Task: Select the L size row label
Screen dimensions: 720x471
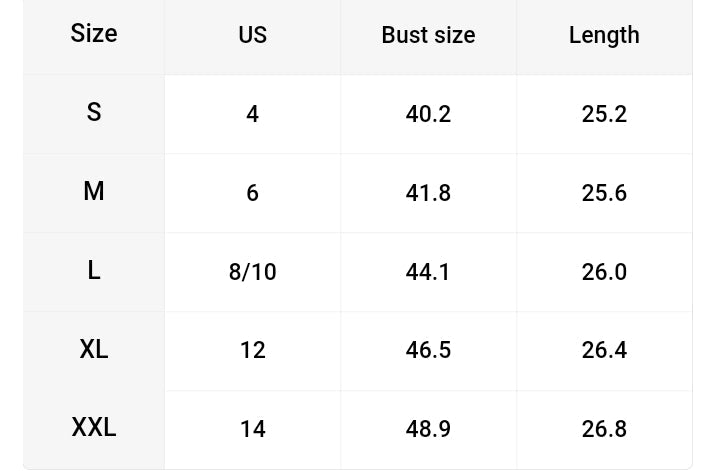Action: [x=94, y=271]
